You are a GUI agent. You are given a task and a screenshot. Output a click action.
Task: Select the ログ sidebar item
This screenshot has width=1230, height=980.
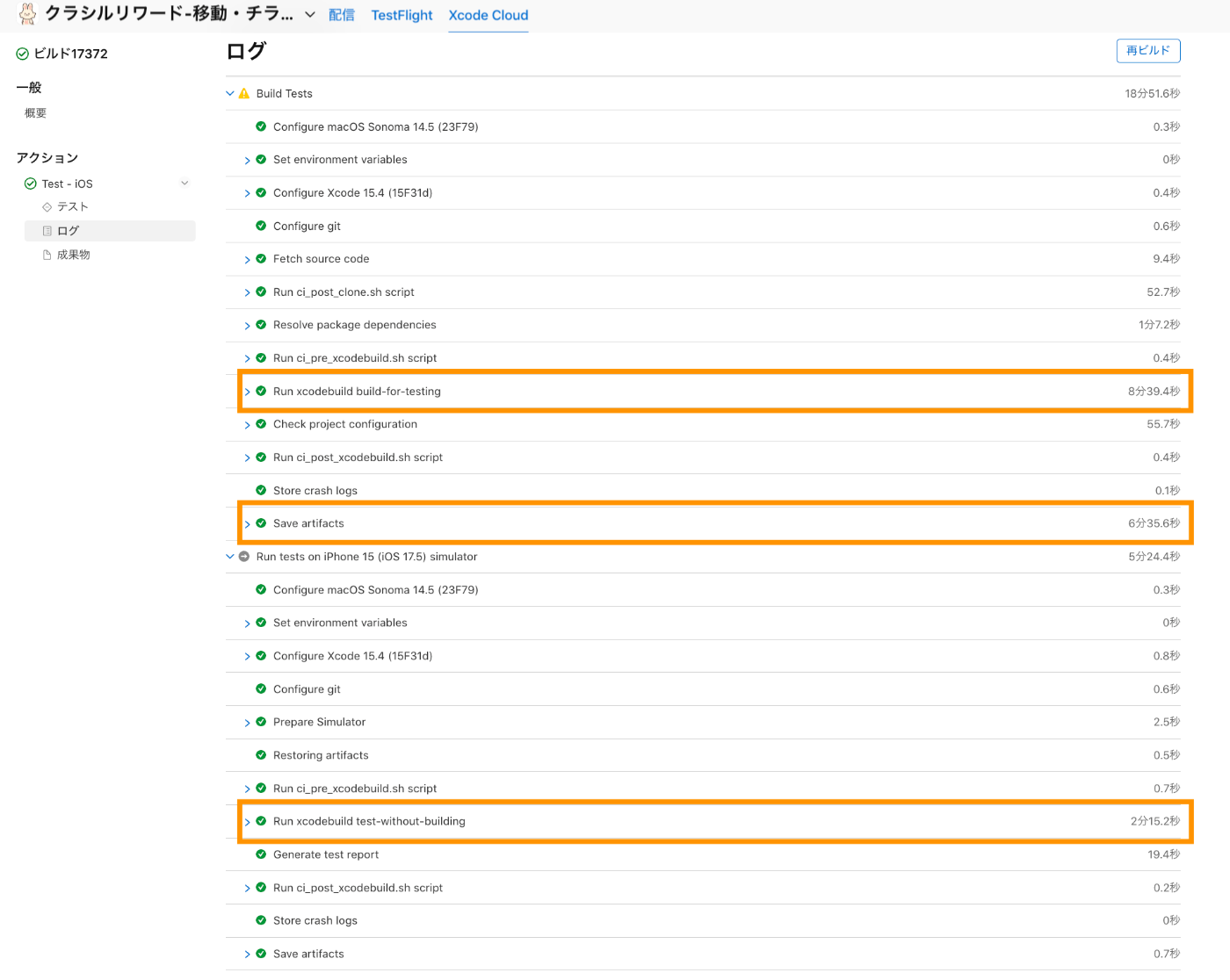click(x=110, y=231)
